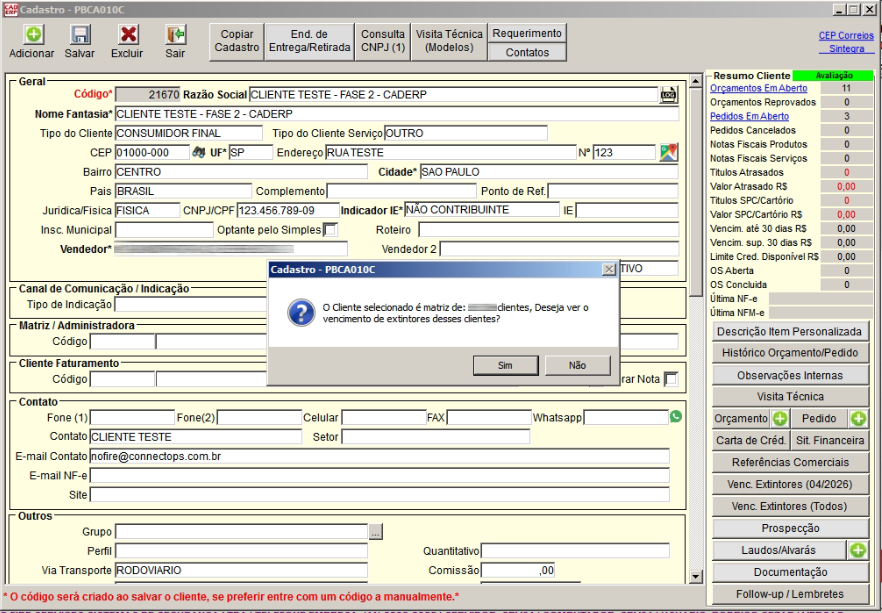Click the Indicador IE field
This screenshot has width=882, height=613.
click(482, 210)
